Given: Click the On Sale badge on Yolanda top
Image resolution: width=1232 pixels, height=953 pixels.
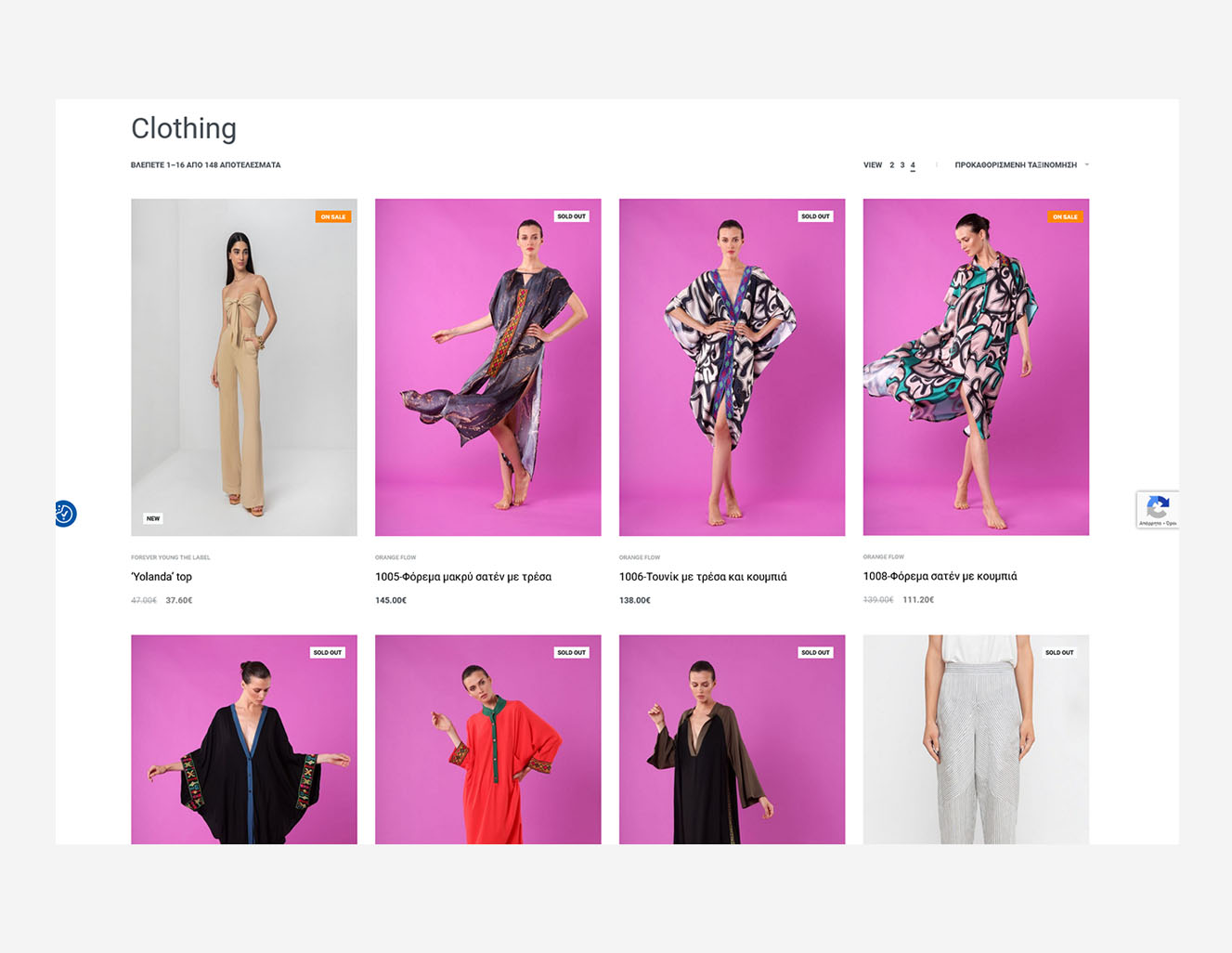Looking at the screenshot, I should [x=333, y=216].
